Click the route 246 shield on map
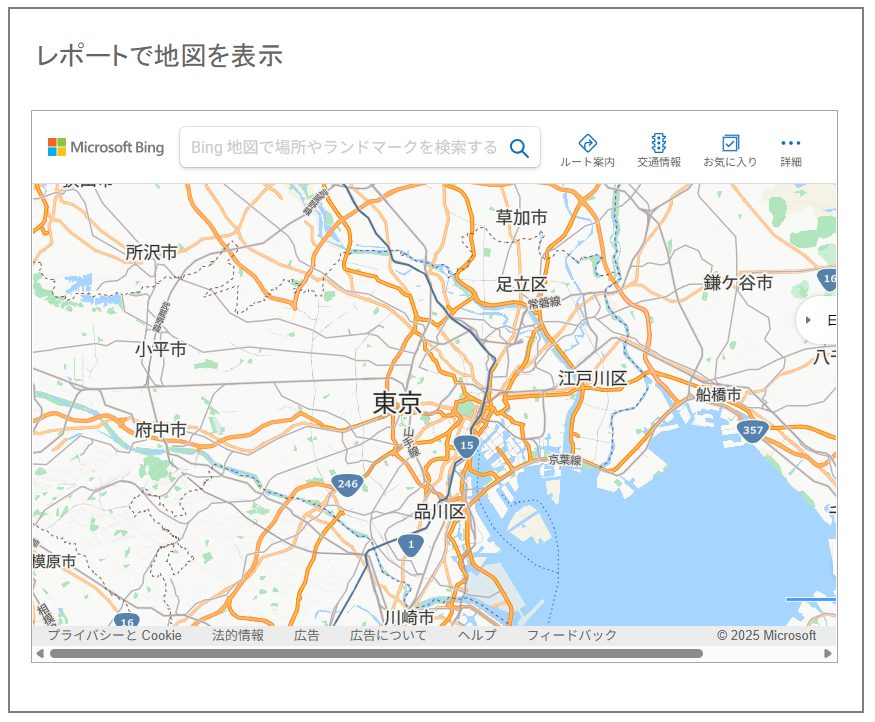Screen dimensions: 875x722 coord(347,485)
